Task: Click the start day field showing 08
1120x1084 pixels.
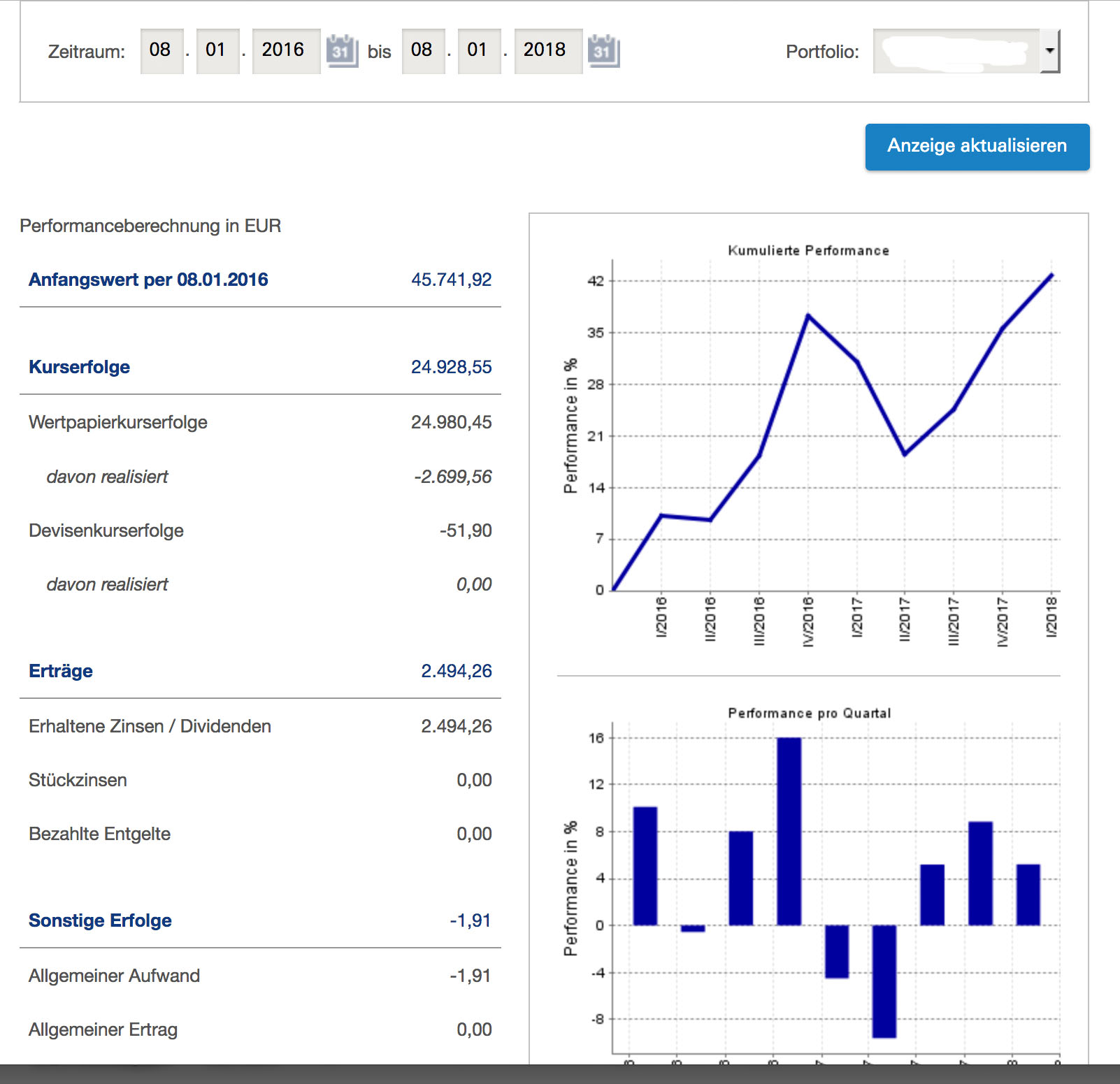Action: click(161, 50)
